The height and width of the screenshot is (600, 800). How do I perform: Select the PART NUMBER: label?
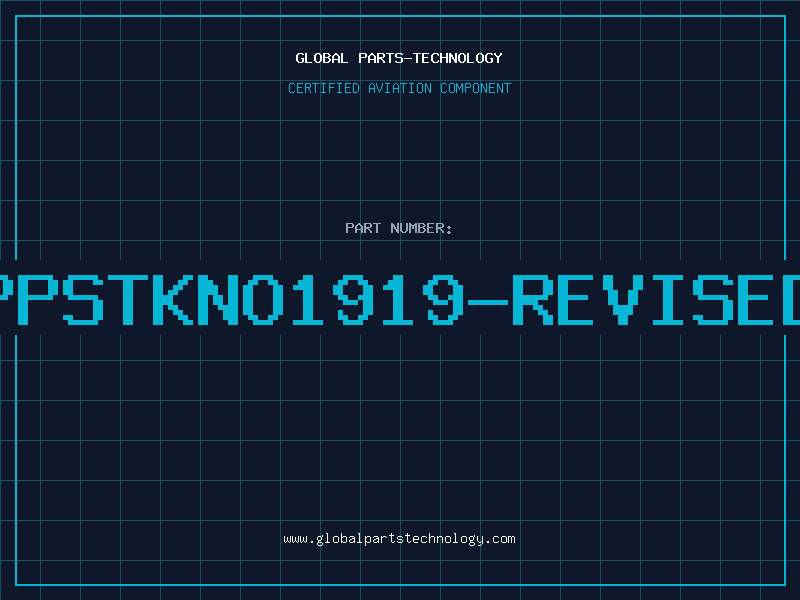coord(398,228)
